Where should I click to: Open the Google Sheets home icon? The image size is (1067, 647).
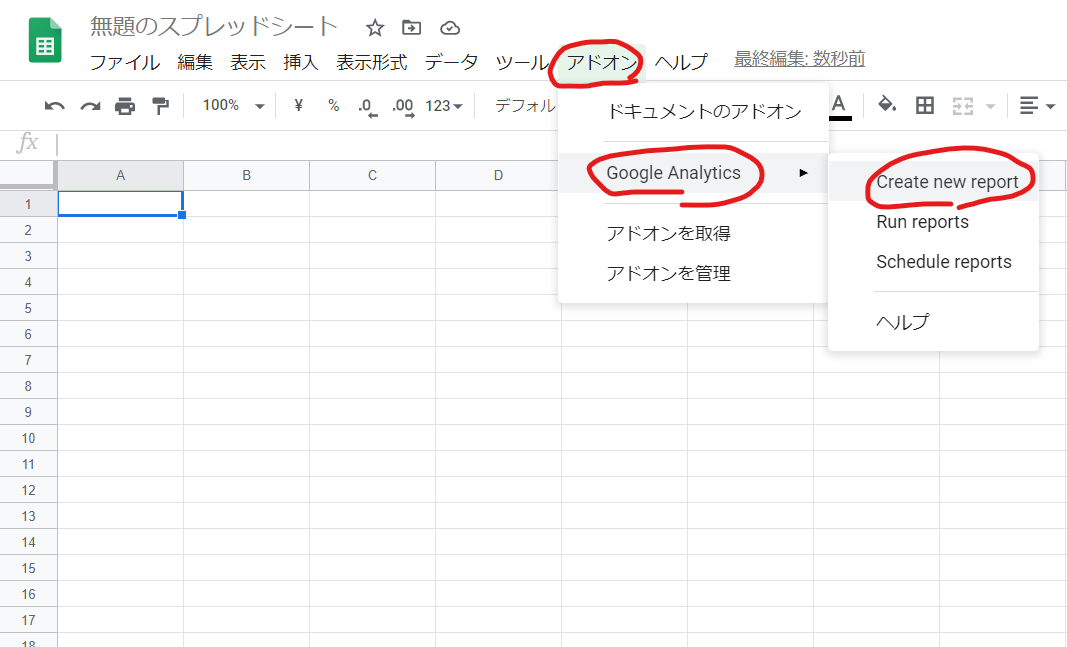[x=45, y=41]
